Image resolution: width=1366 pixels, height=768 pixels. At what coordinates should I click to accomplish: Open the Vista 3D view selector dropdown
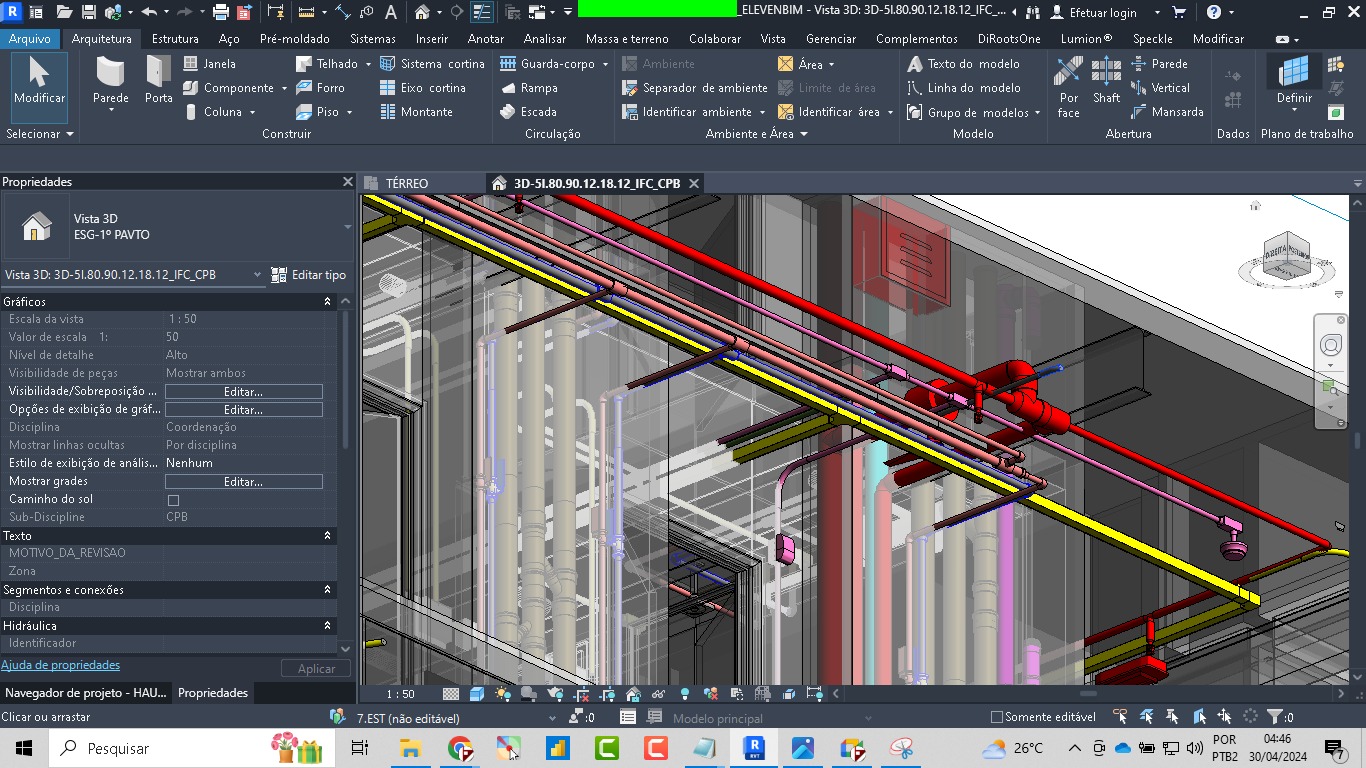pos(257,275)
